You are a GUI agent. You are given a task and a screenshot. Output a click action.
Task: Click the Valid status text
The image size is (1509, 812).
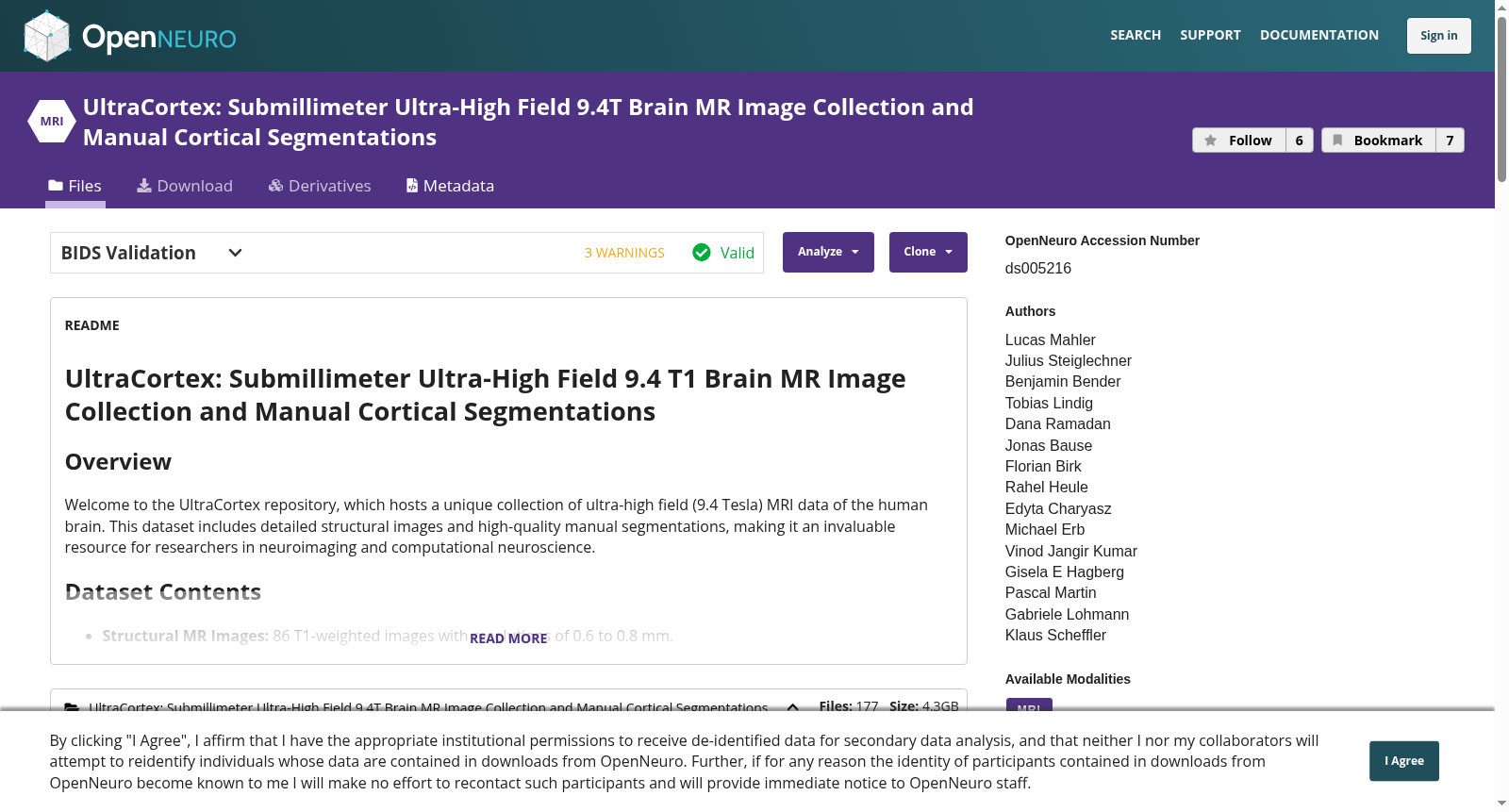coord(738,253)
